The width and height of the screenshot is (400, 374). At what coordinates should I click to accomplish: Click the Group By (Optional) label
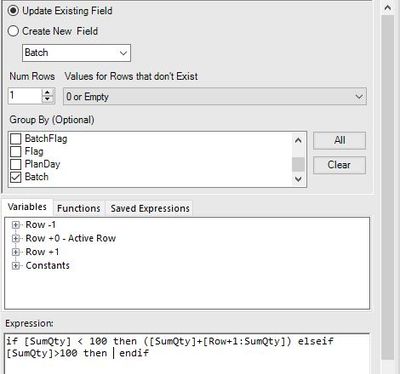click(x=52, y=120)
